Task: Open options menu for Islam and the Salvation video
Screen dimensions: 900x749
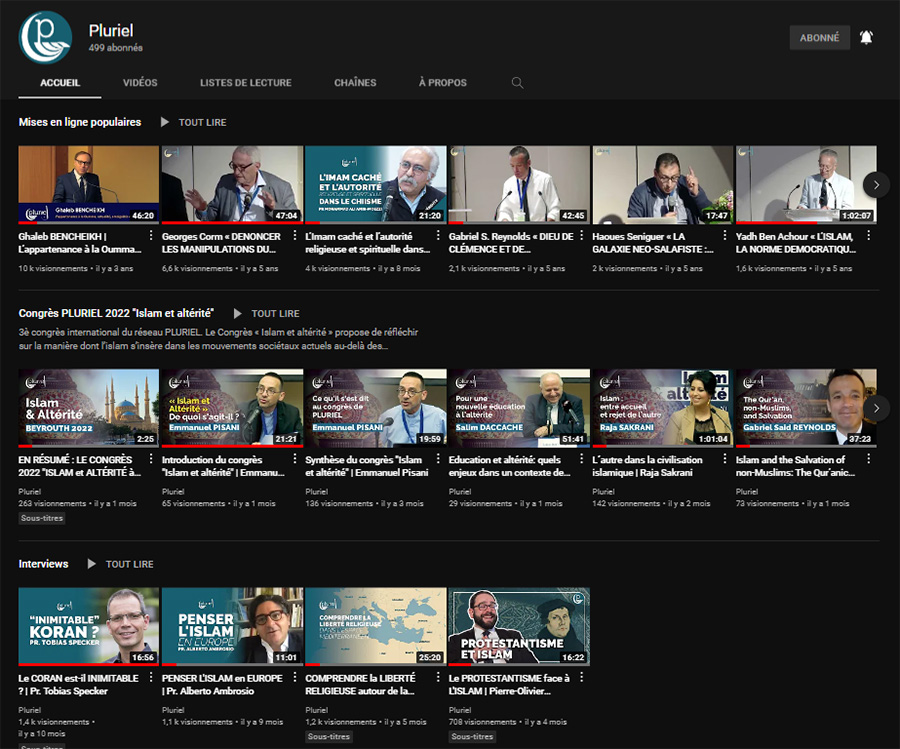Action: tap(868, 459)
